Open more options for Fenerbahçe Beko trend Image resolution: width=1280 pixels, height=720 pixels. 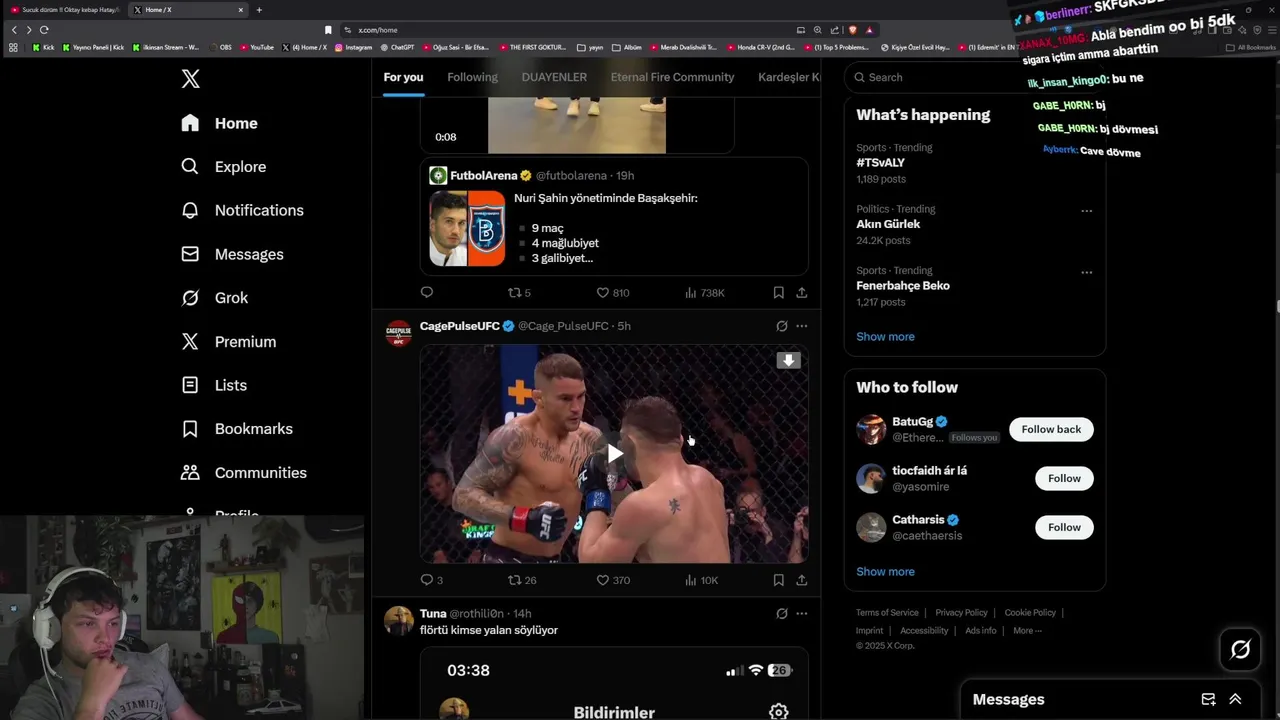click(x=1086, y=272)
